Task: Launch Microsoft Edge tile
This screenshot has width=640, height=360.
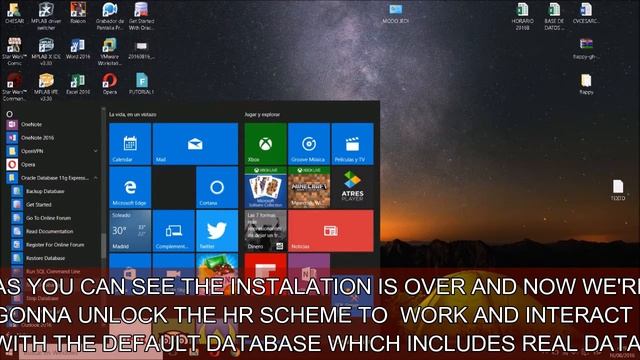Action: (130, 187)
